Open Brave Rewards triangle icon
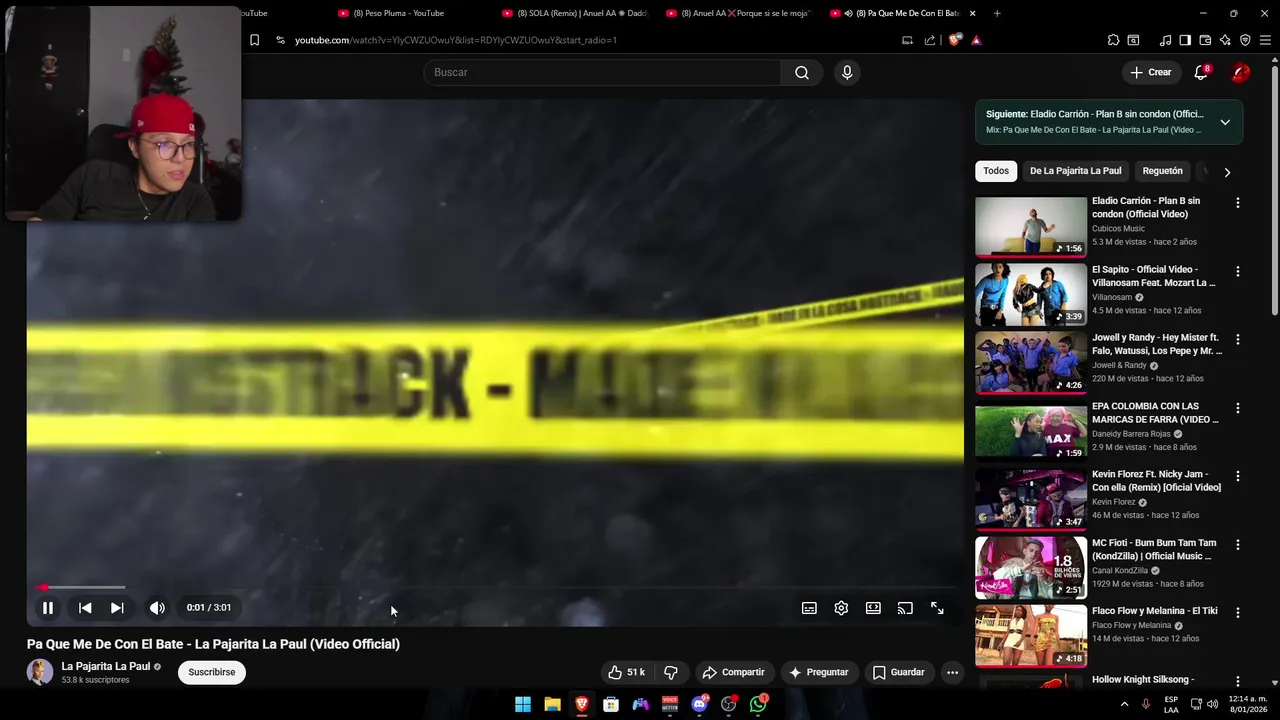The image size is (1280, 720). point(976,40)
